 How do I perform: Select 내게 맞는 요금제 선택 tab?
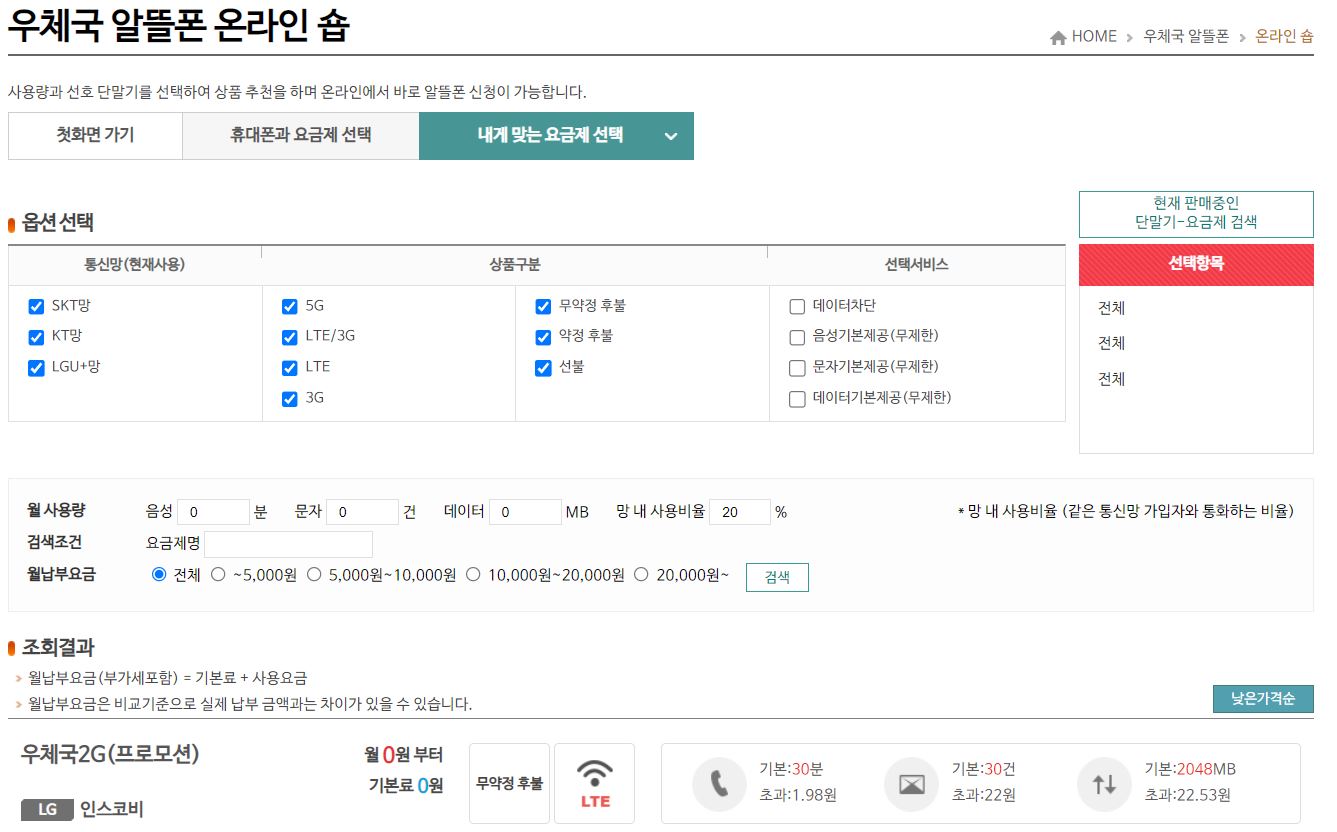(x=556, y=135)
